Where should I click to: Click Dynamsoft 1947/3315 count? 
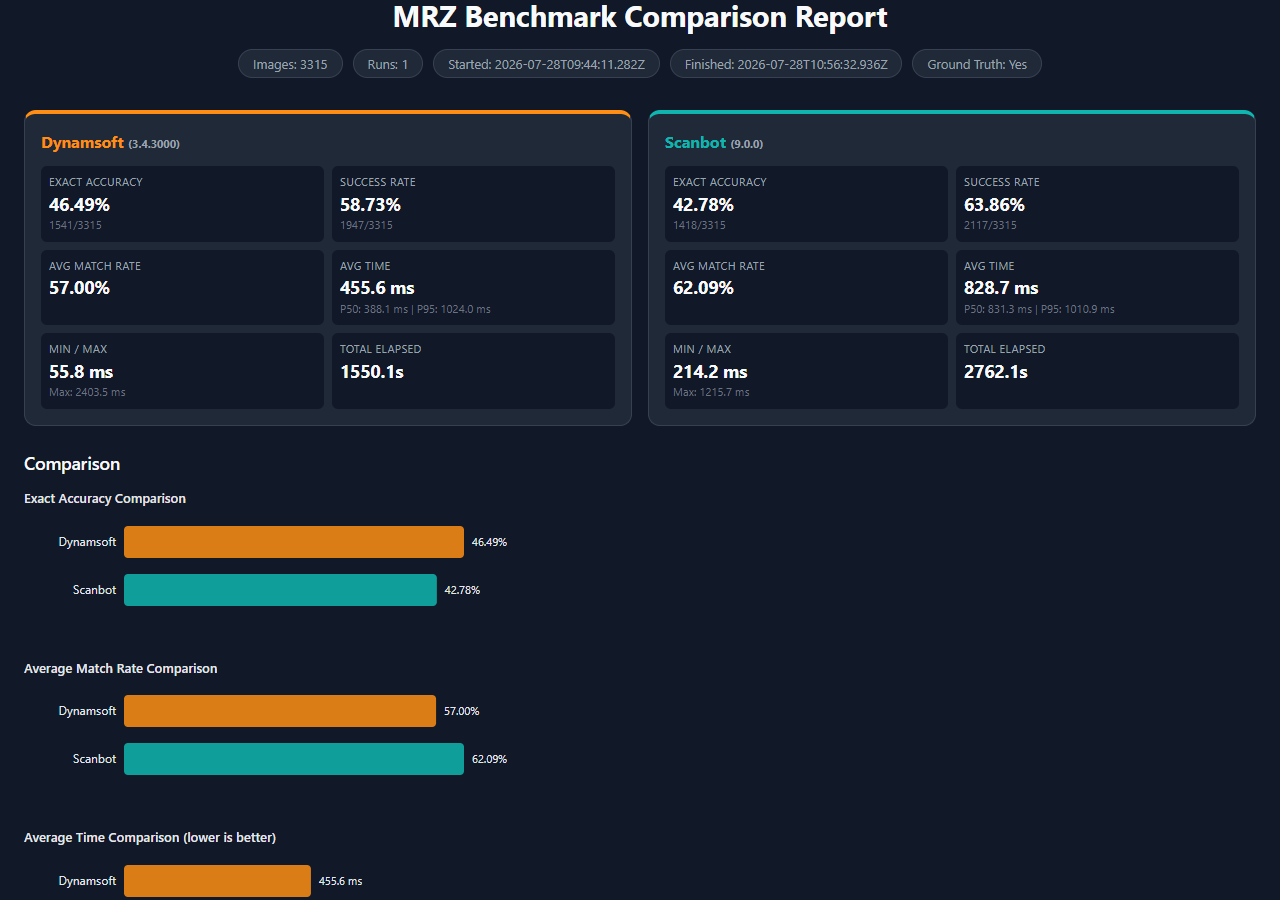pos(366,225)
